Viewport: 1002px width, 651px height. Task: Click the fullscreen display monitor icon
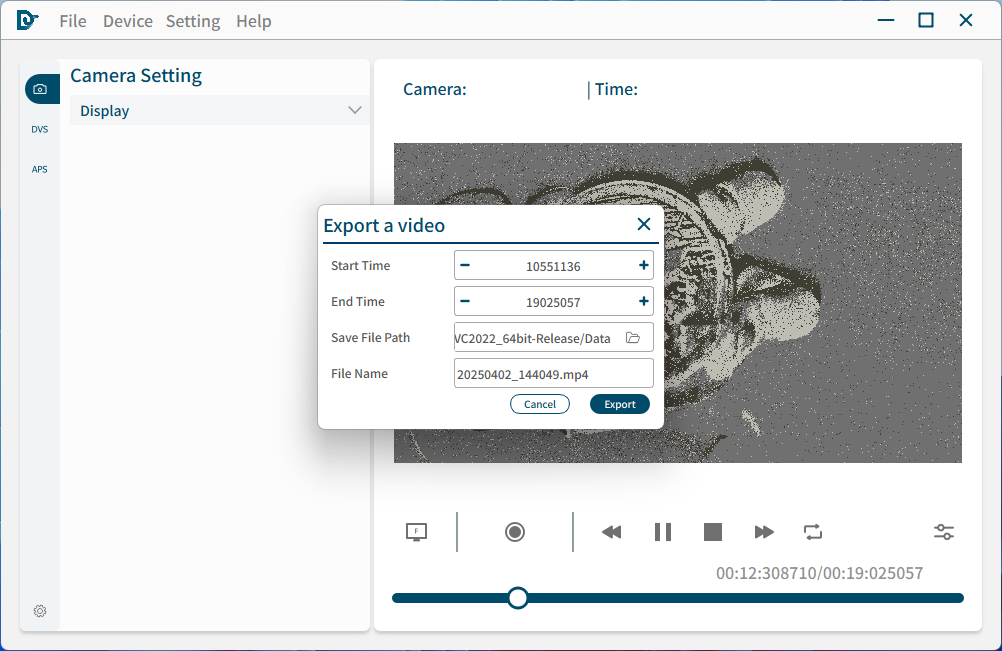(x=417, y=532)
